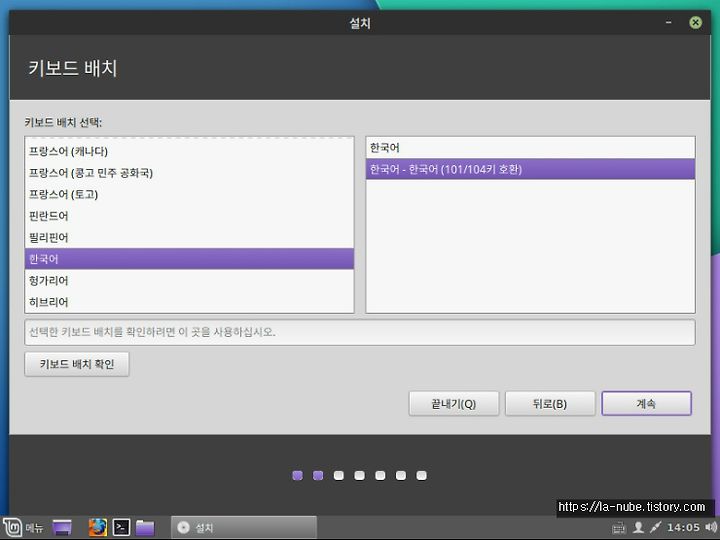
Task: Select 한국어 in the left layout list
Action: (189, 259)
